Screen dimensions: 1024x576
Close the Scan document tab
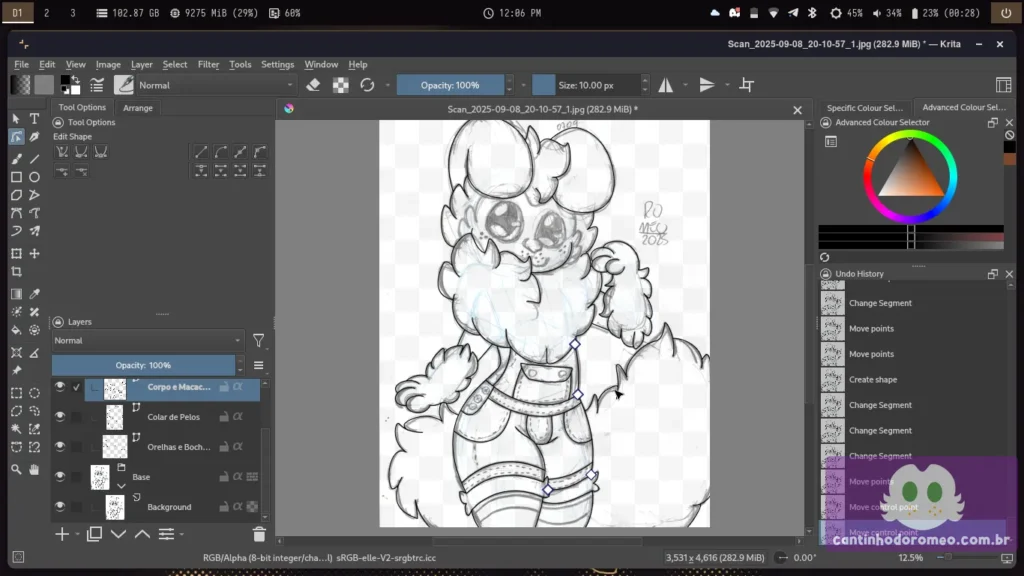pos(797,110)
